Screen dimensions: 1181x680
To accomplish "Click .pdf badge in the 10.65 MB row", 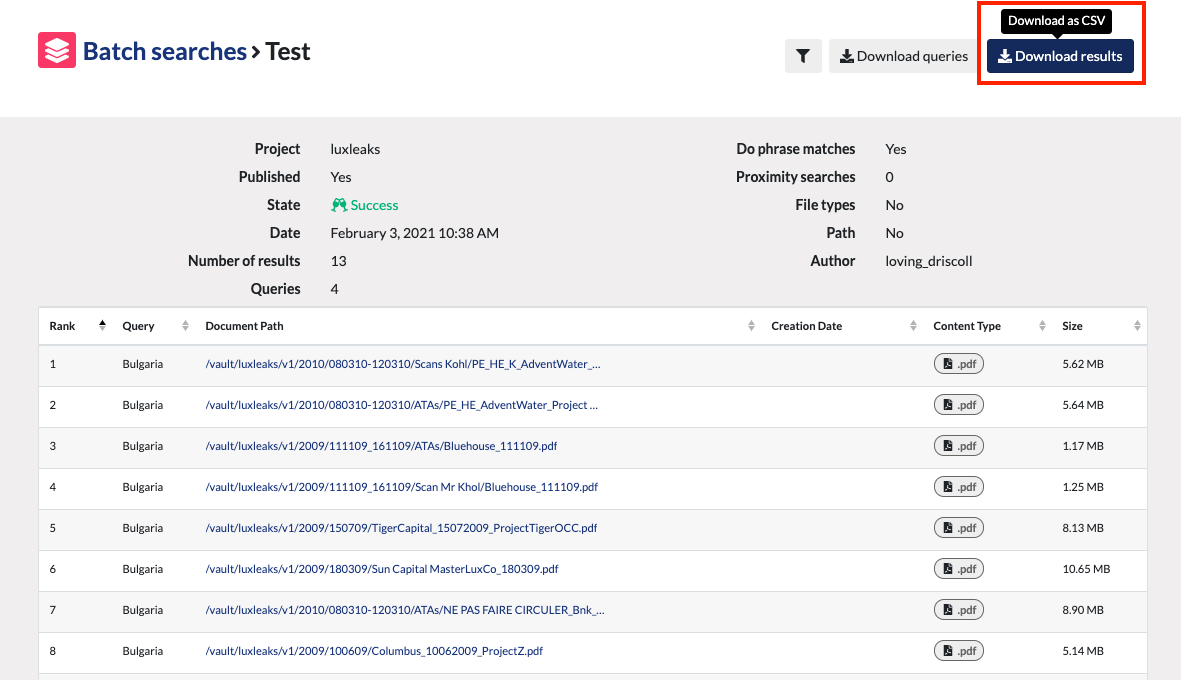I will [959, 569].
